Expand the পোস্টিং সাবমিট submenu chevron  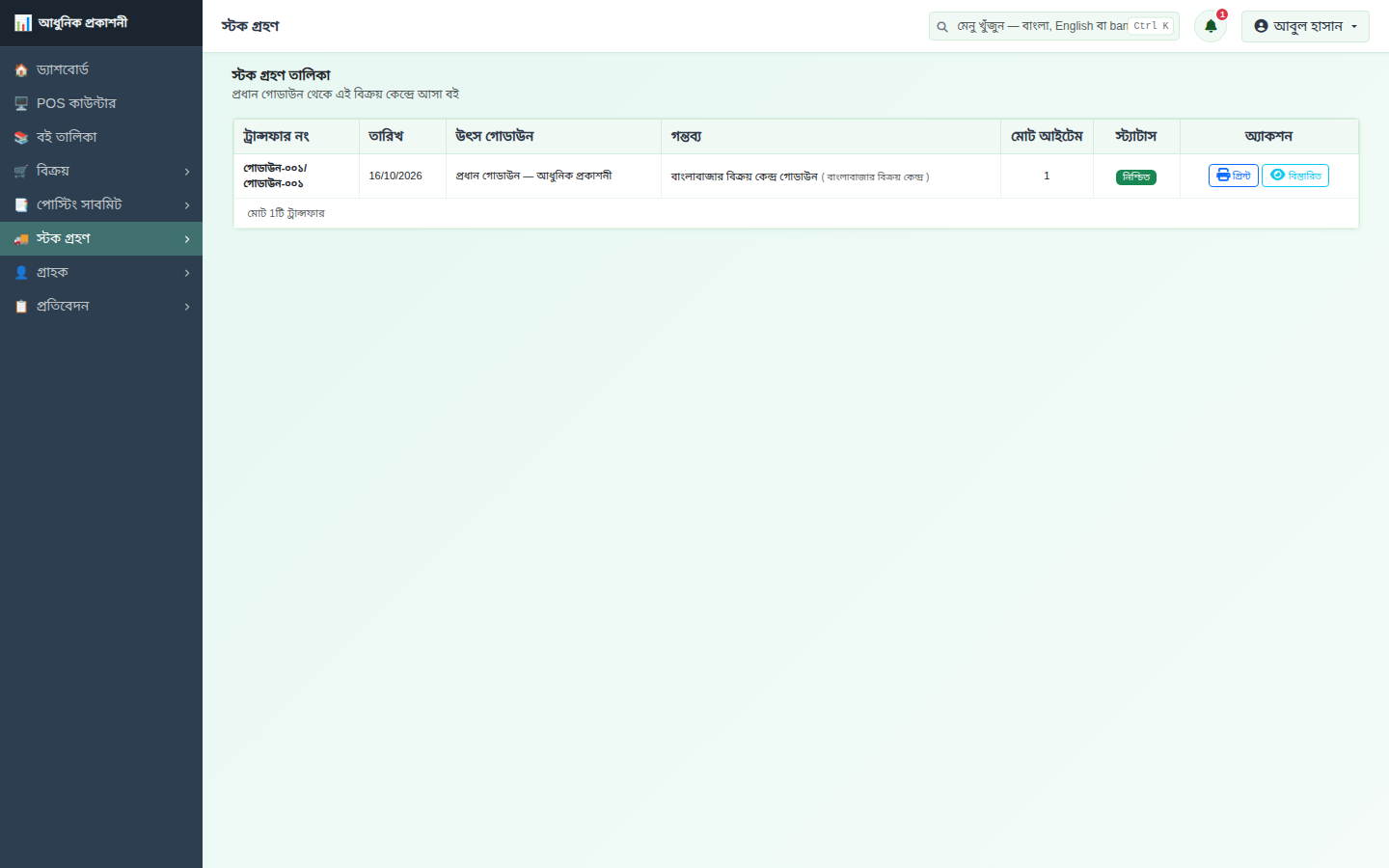pos(187,204)
